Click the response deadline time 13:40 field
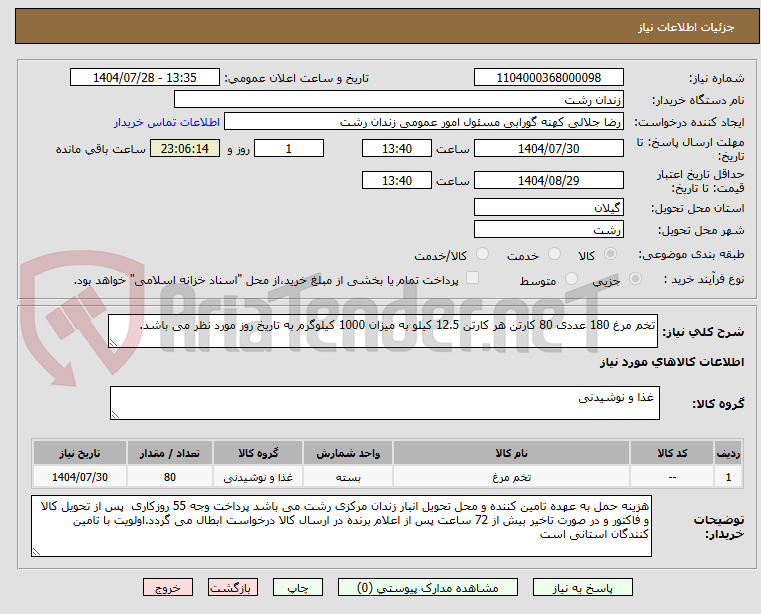This screenshot has height=614, width=761. 397,149
